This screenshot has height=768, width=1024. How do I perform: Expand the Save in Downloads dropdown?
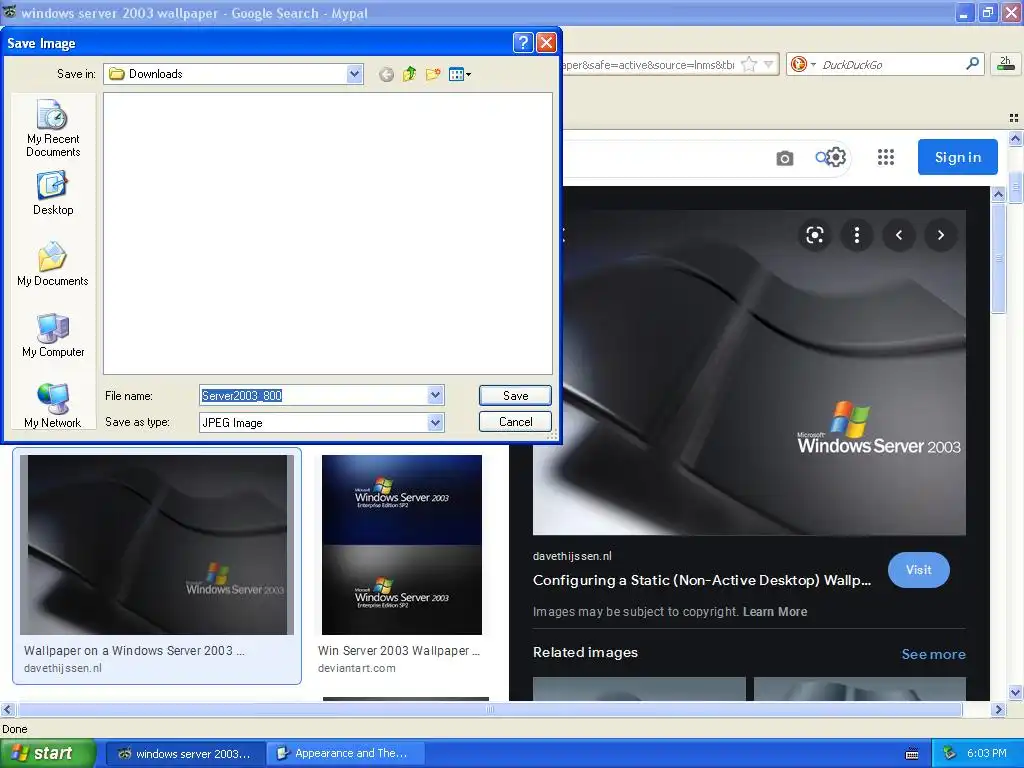pos(355,74)
